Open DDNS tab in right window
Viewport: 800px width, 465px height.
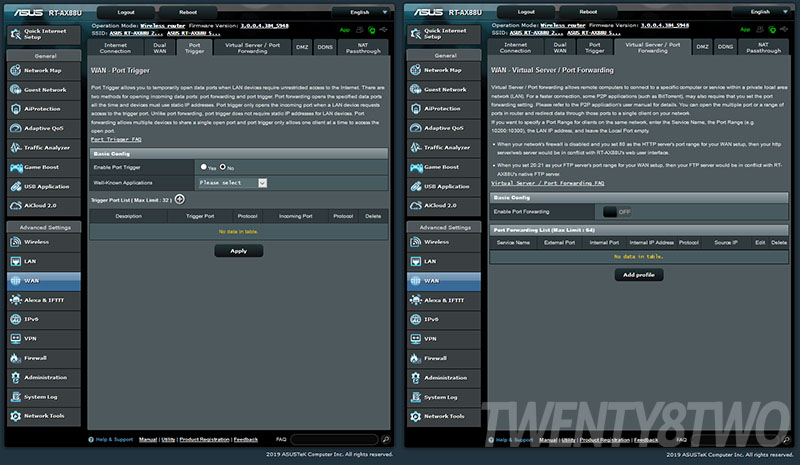coord(725,47)
